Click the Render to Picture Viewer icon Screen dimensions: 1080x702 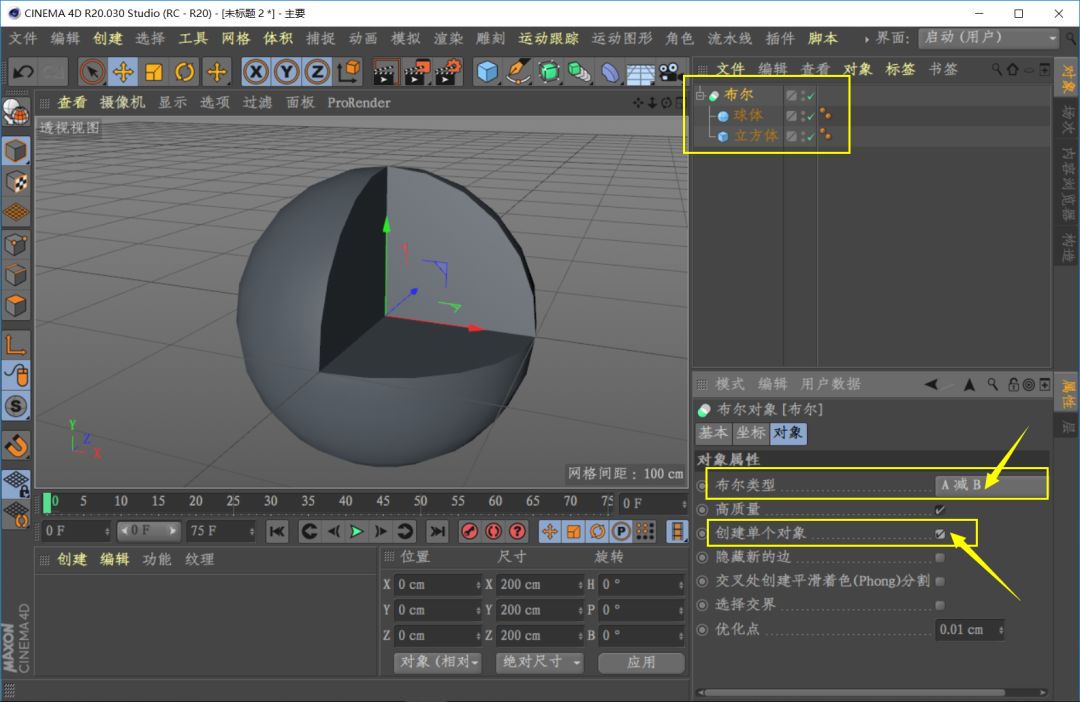coord(417,72)
